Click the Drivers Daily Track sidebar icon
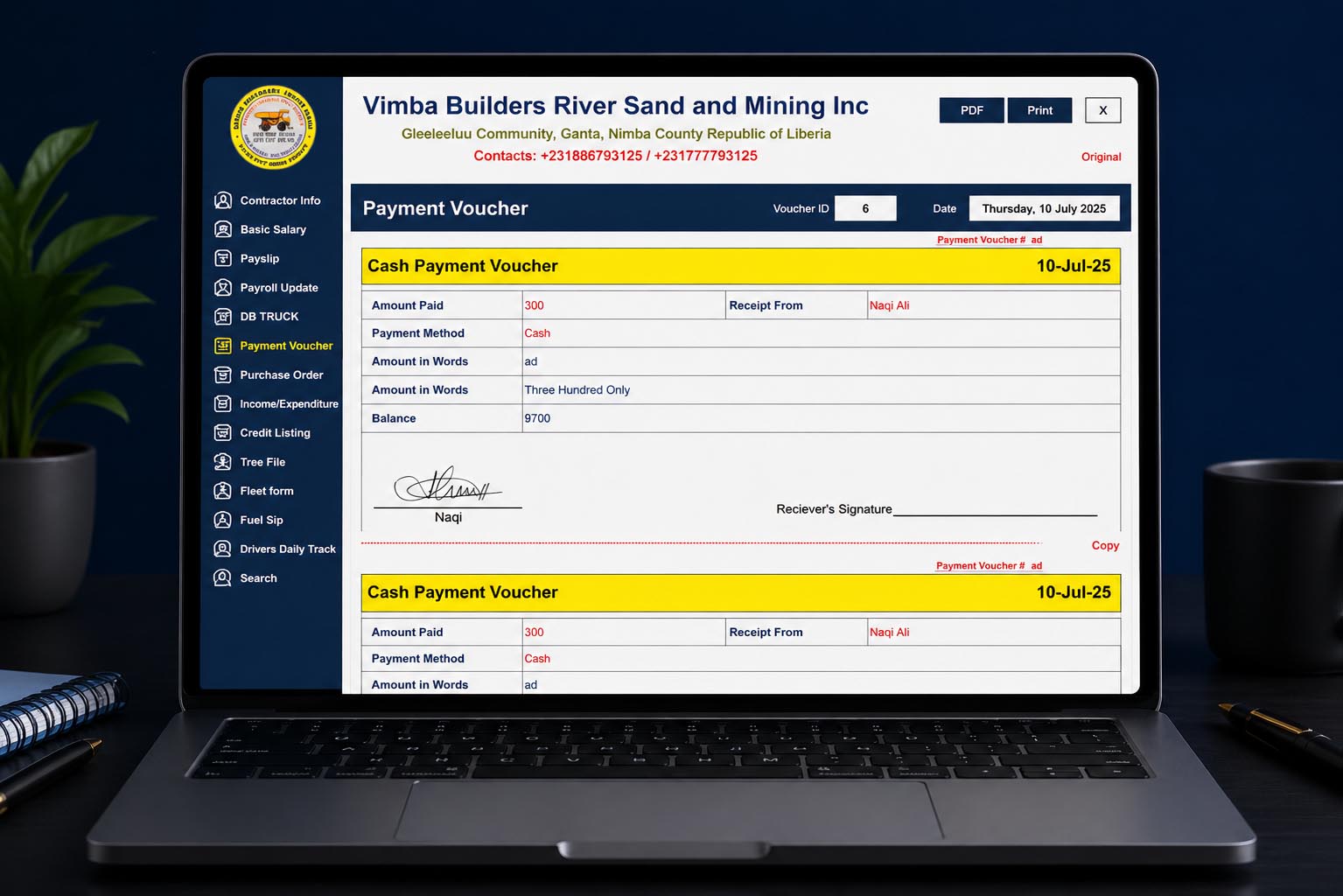The height and width of the screenshot is (896, 1343). pyautogui.click(x=223, y=549)
